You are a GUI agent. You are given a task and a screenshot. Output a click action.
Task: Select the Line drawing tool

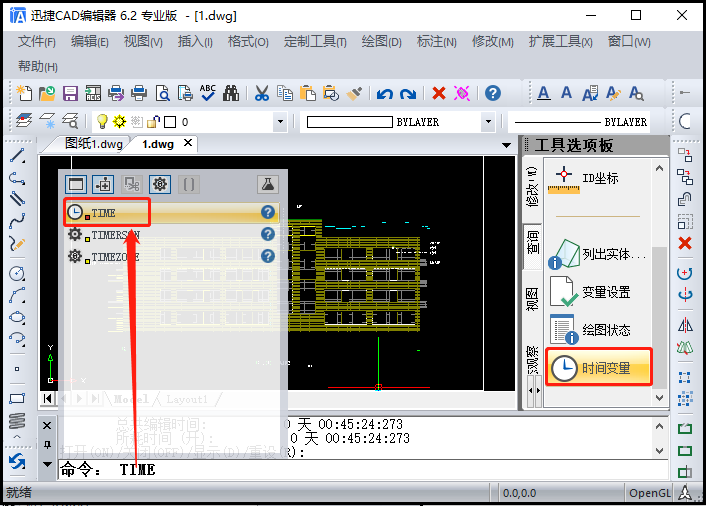(17, 156)
